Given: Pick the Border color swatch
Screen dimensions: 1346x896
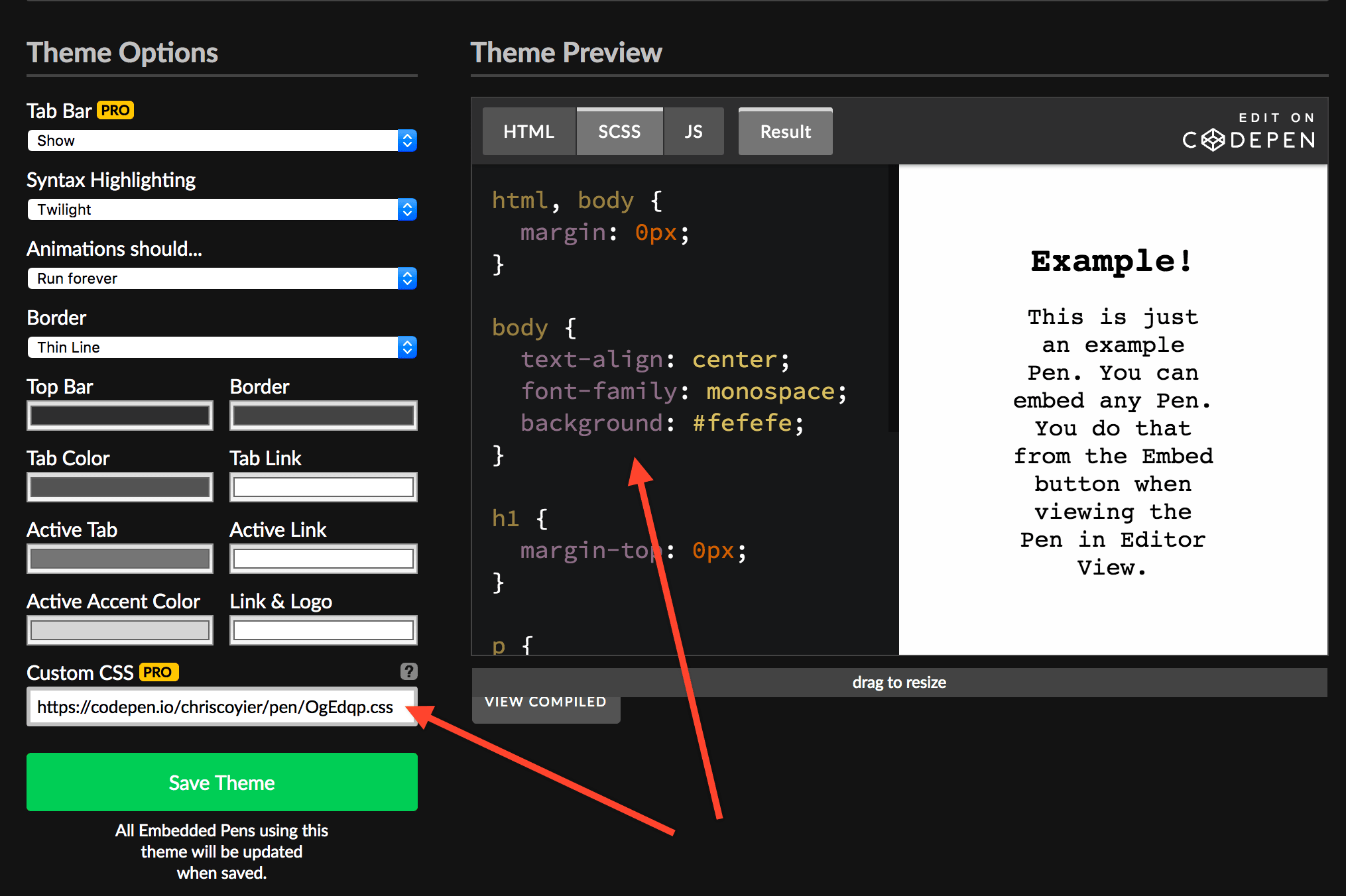Looking at the screenshot, I should point(324,416).
